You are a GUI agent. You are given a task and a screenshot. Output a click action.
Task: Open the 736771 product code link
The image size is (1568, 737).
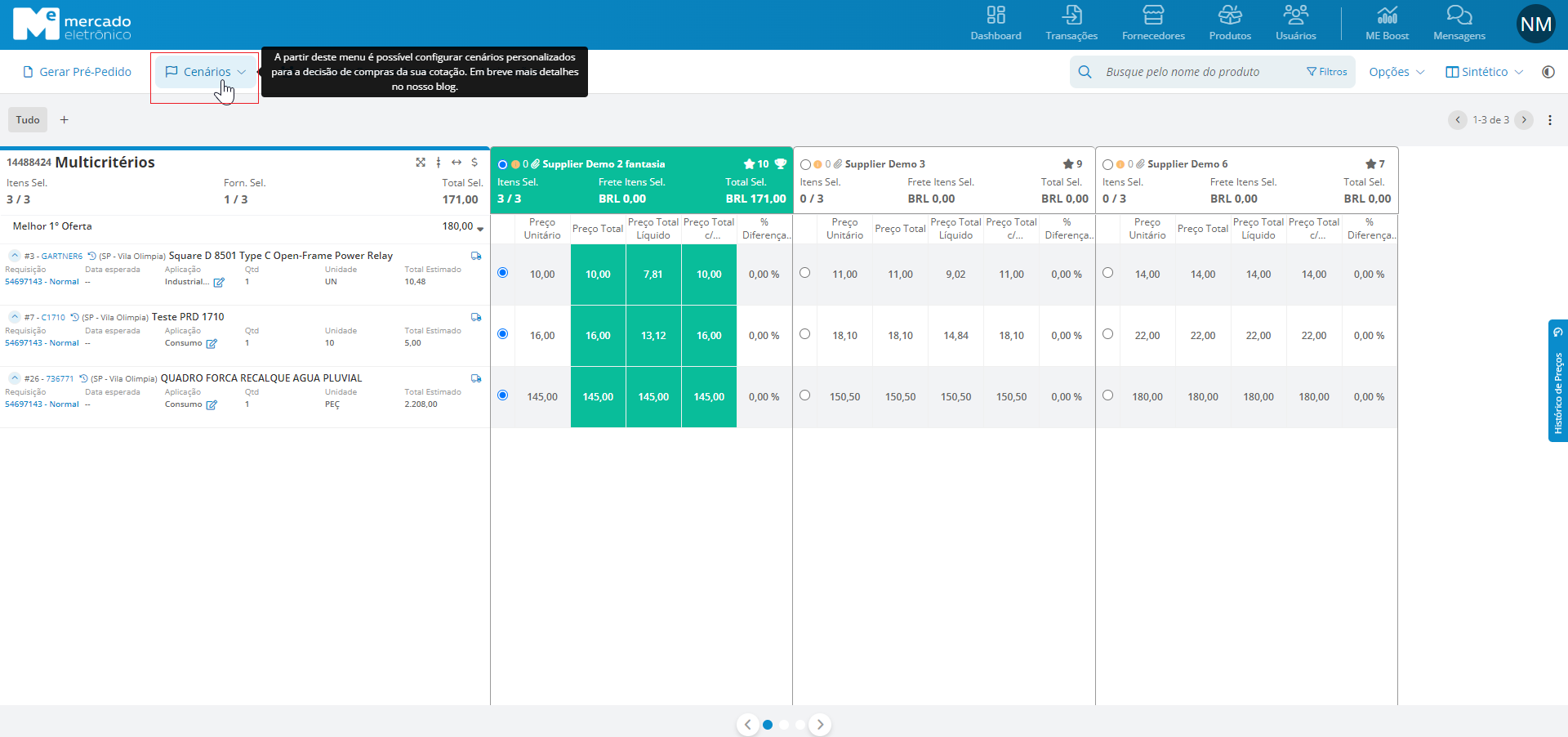pyautogui.click(x=60, y=379)
